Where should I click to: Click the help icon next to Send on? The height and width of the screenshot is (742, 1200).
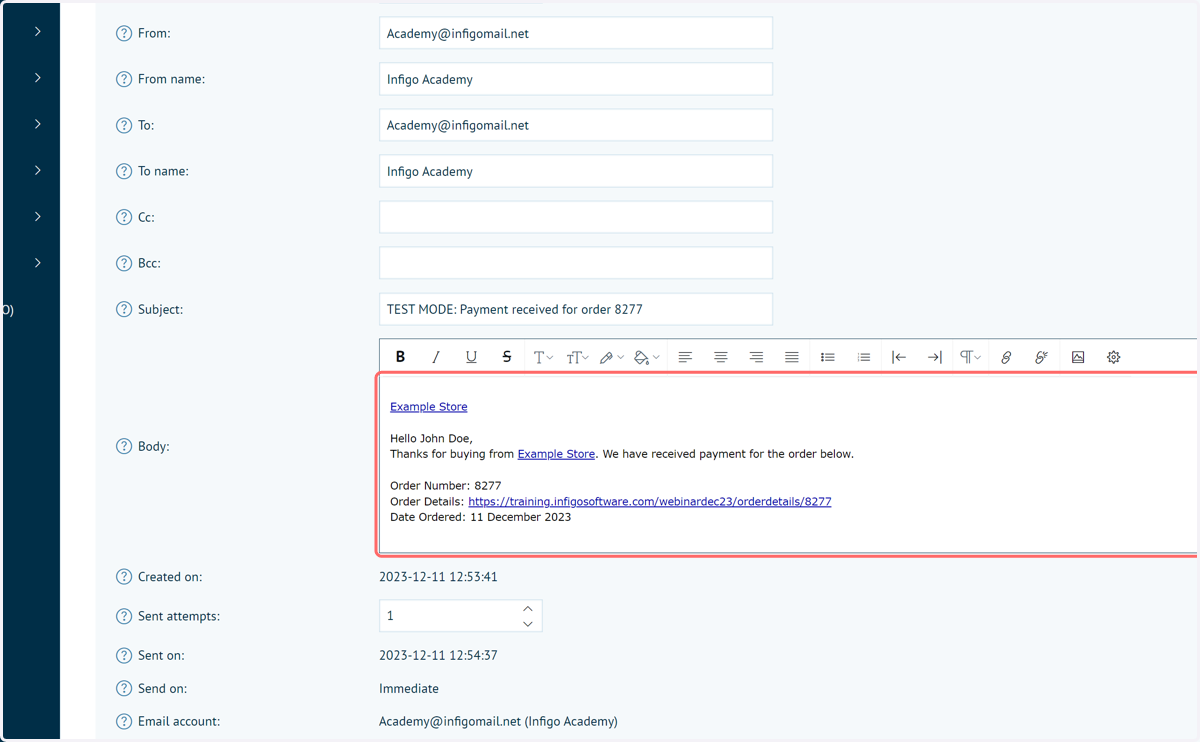coord(124,689)
